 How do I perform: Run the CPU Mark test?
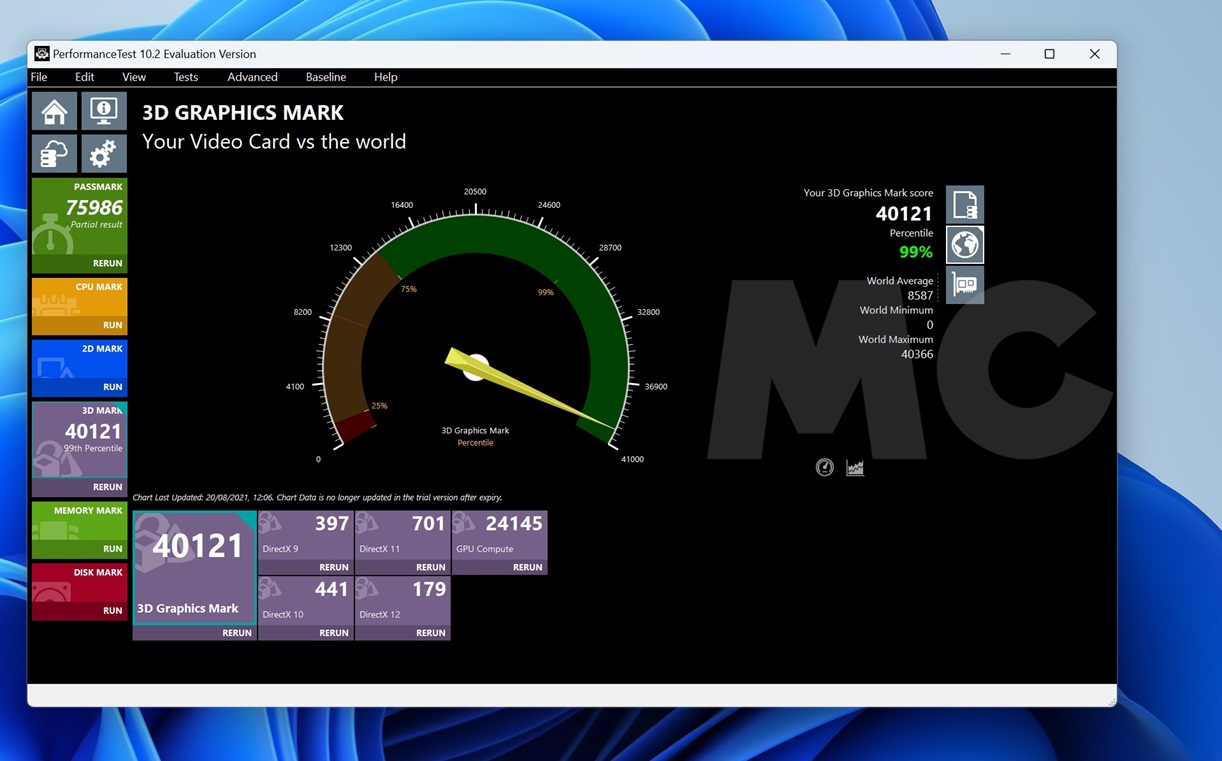(x=112, y=325)
